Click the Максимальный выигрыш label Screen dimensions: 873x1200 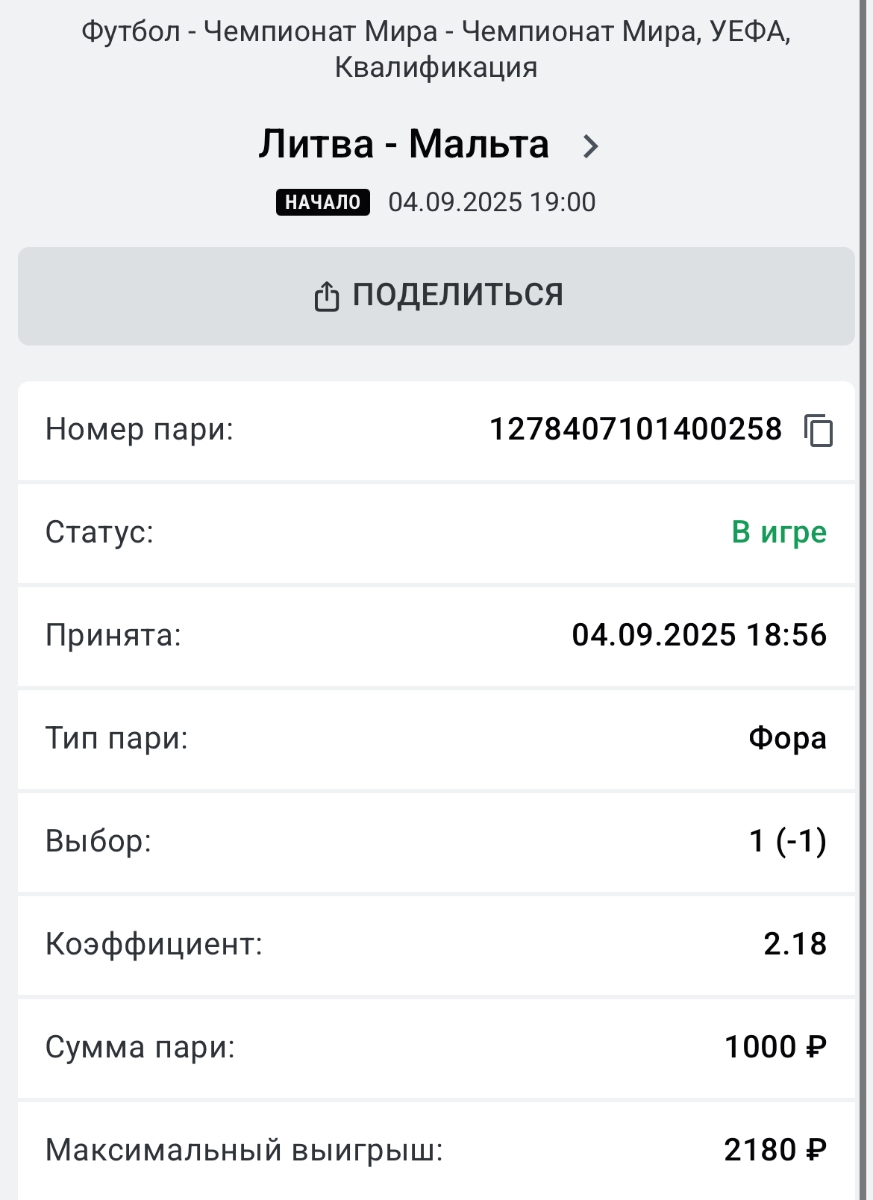point(244,1151)
